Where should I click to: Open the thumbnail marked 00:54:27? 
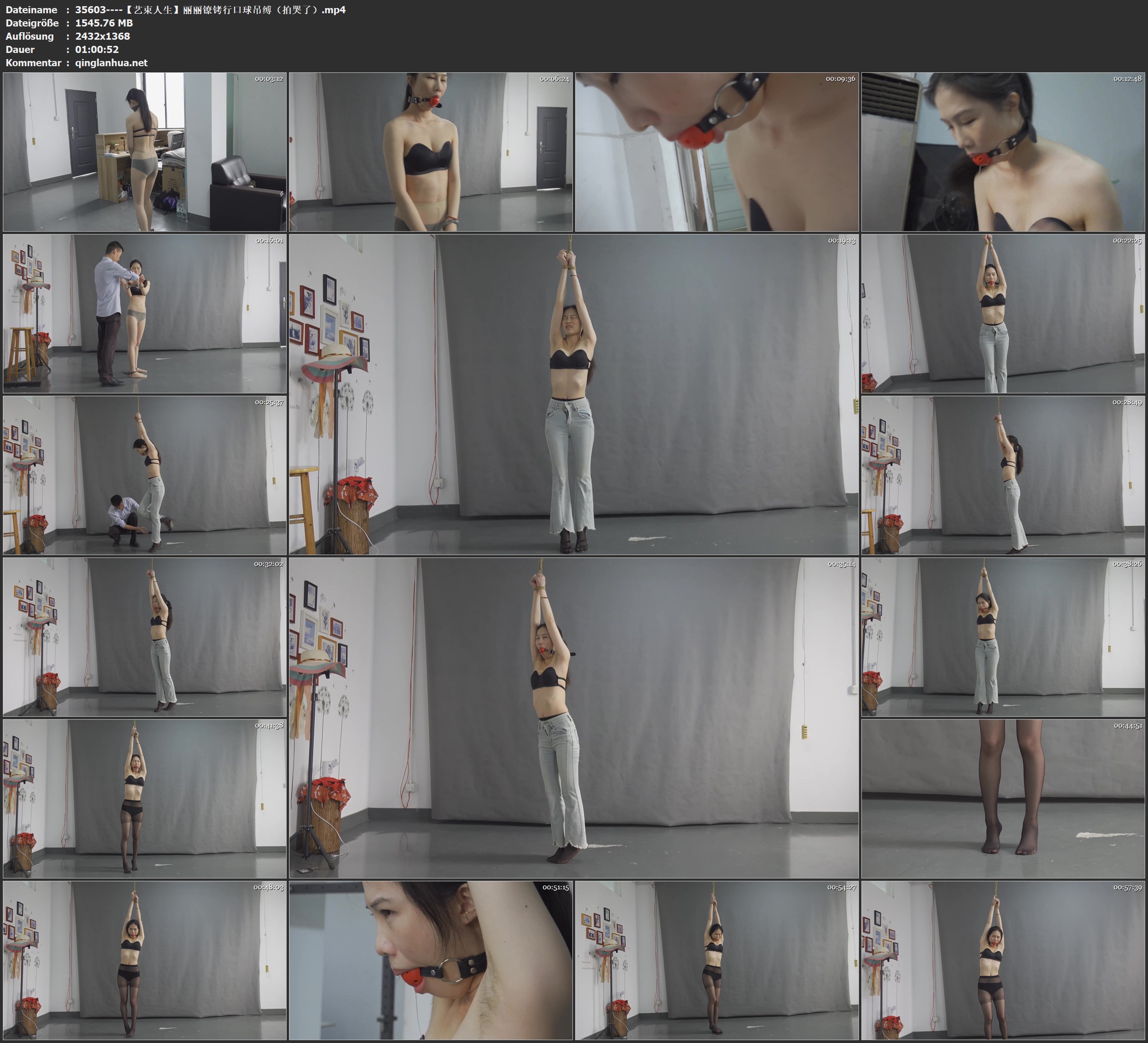click(x=716, y=960)
